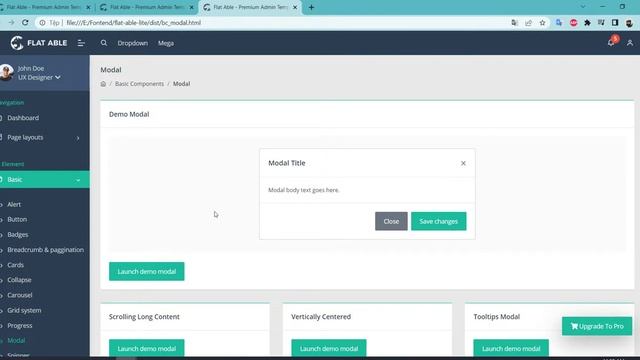Viewport: 640px width, 360px height.
Task: Close the first browser tab
Action: 88,7
